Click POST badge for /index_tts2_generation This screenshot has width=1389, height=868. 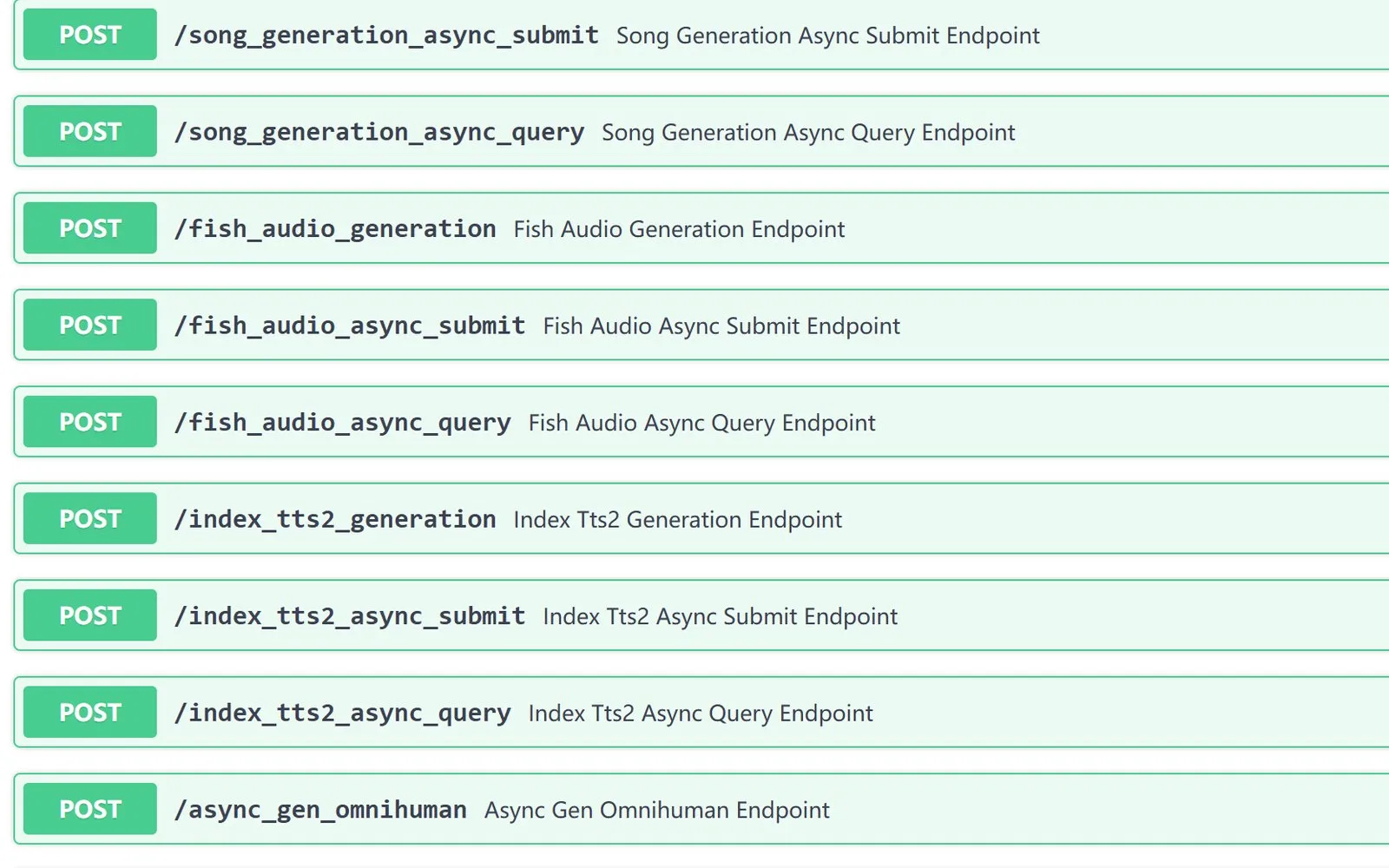(x=90, y=518)
